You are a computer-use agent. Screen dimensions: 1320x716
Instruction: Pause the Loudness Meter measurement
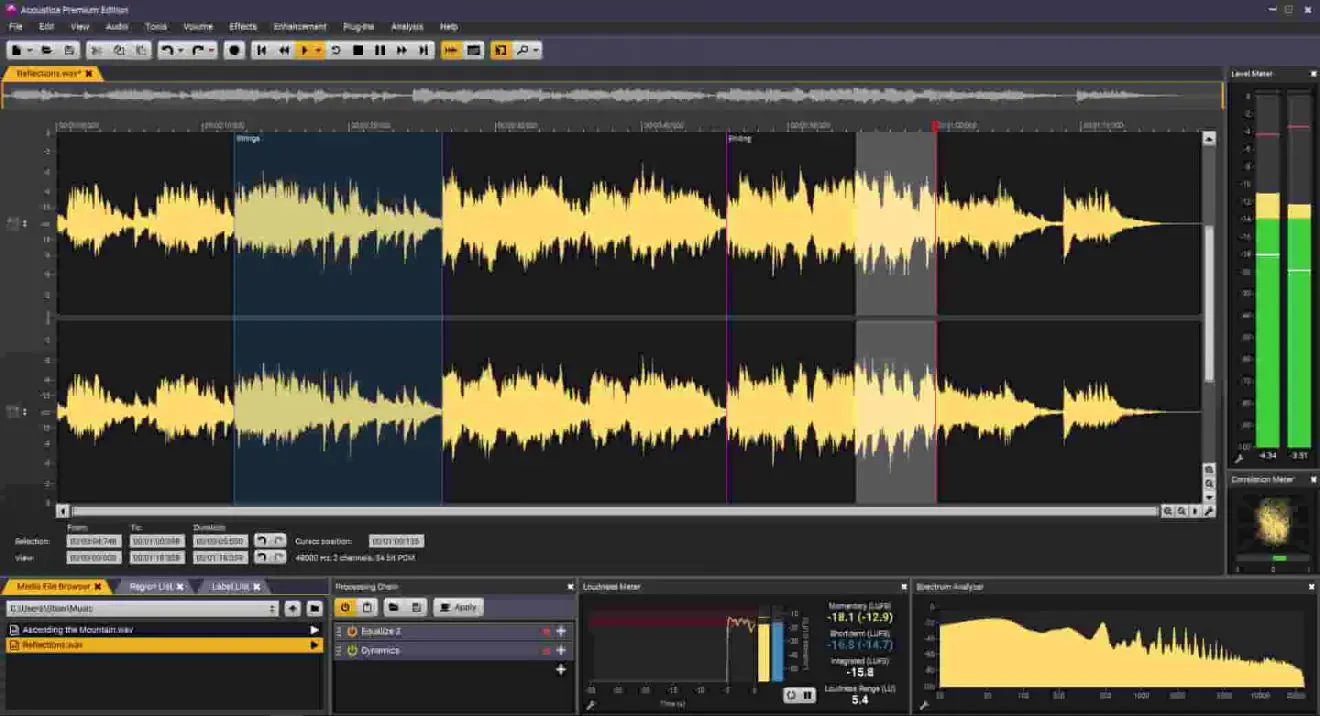[x=810, y=694]
